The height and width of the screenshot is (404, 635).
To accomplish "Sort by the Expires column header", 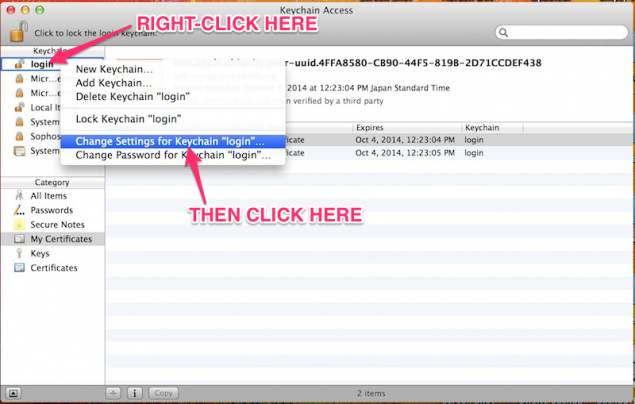I will [407, 128].
